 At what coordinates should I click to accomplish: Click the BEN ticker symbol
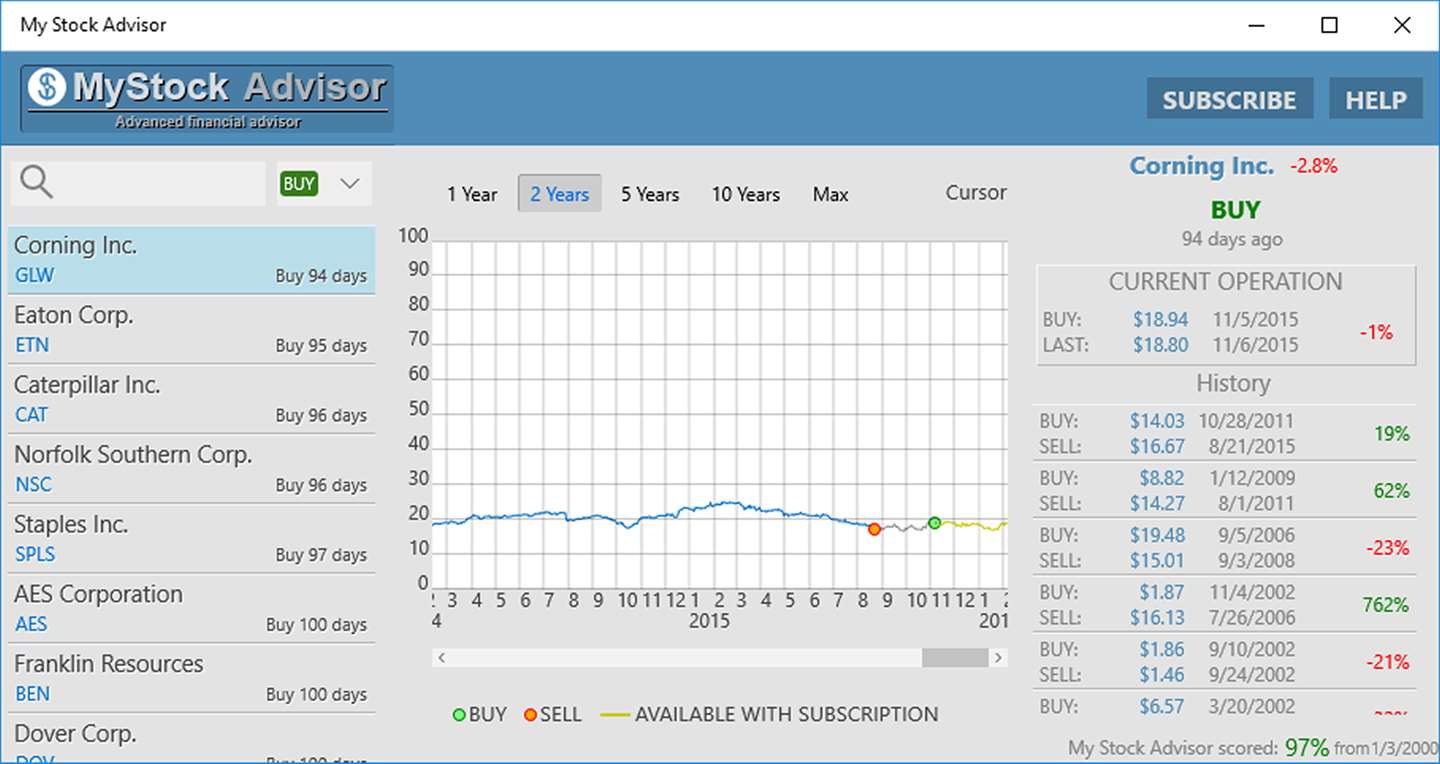click(x=32, y=693)
